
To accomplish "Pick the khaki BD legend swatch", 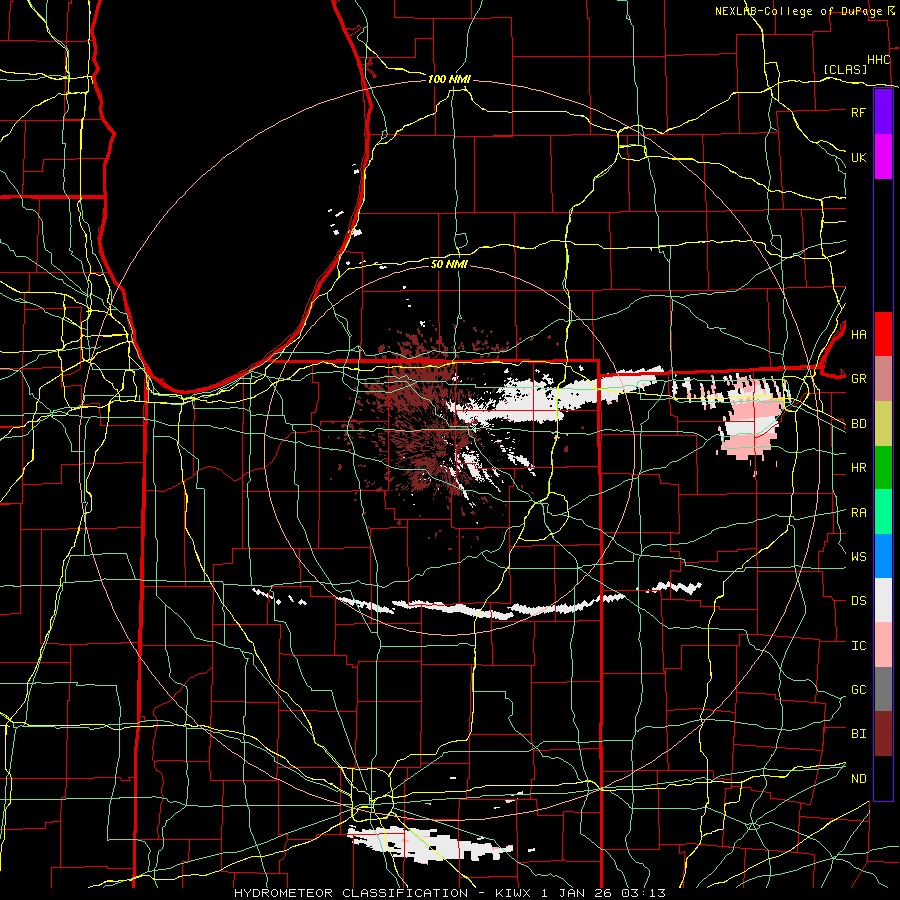I will [883, 424].
